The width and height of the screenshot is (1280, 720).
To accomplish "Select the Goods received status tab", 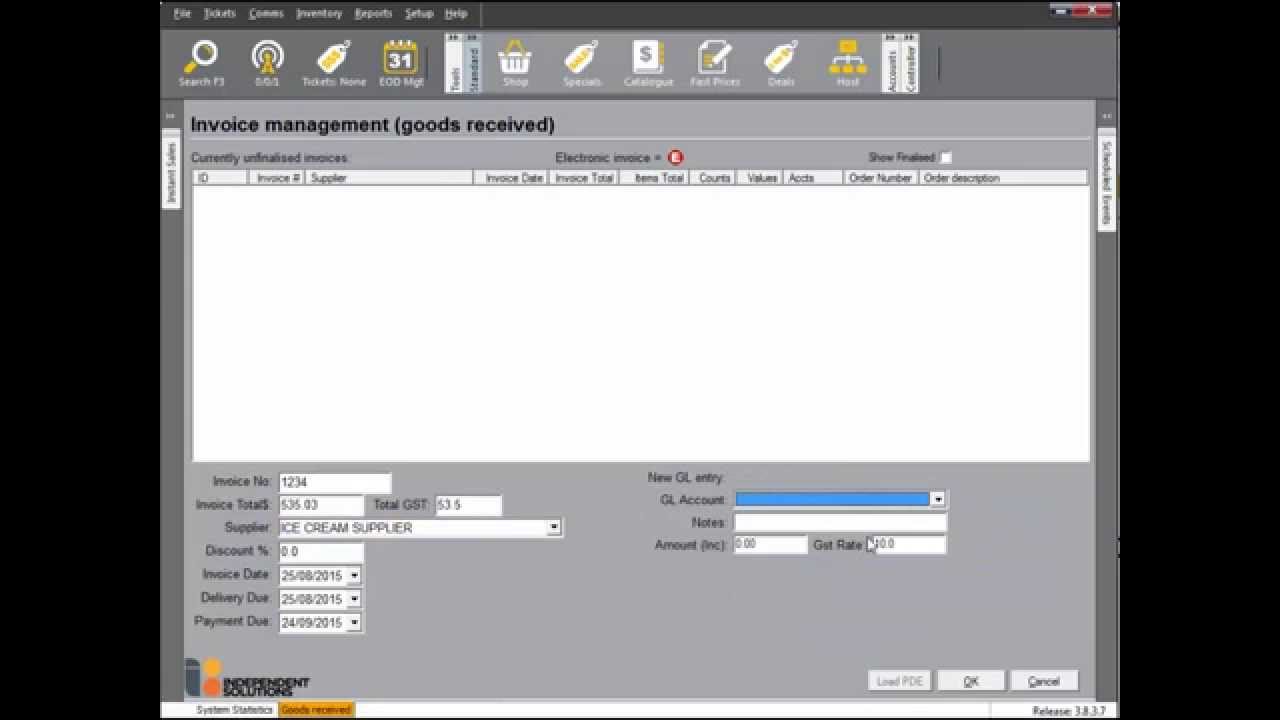I will pyautogui.click(x=316, y=710).
